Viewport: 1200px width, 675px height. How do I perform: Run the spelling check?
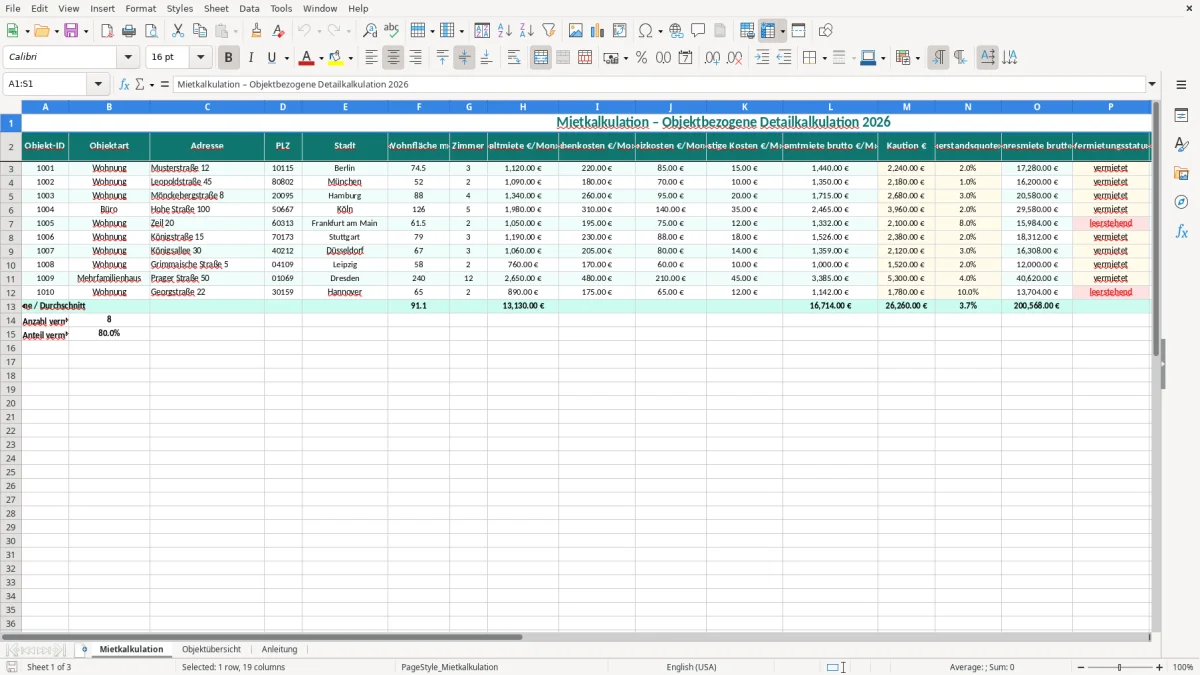coord(392,31)
